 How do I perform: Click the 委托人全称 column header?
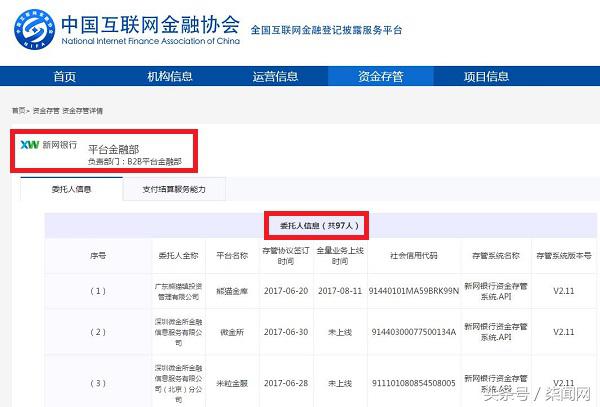point(178,256)
